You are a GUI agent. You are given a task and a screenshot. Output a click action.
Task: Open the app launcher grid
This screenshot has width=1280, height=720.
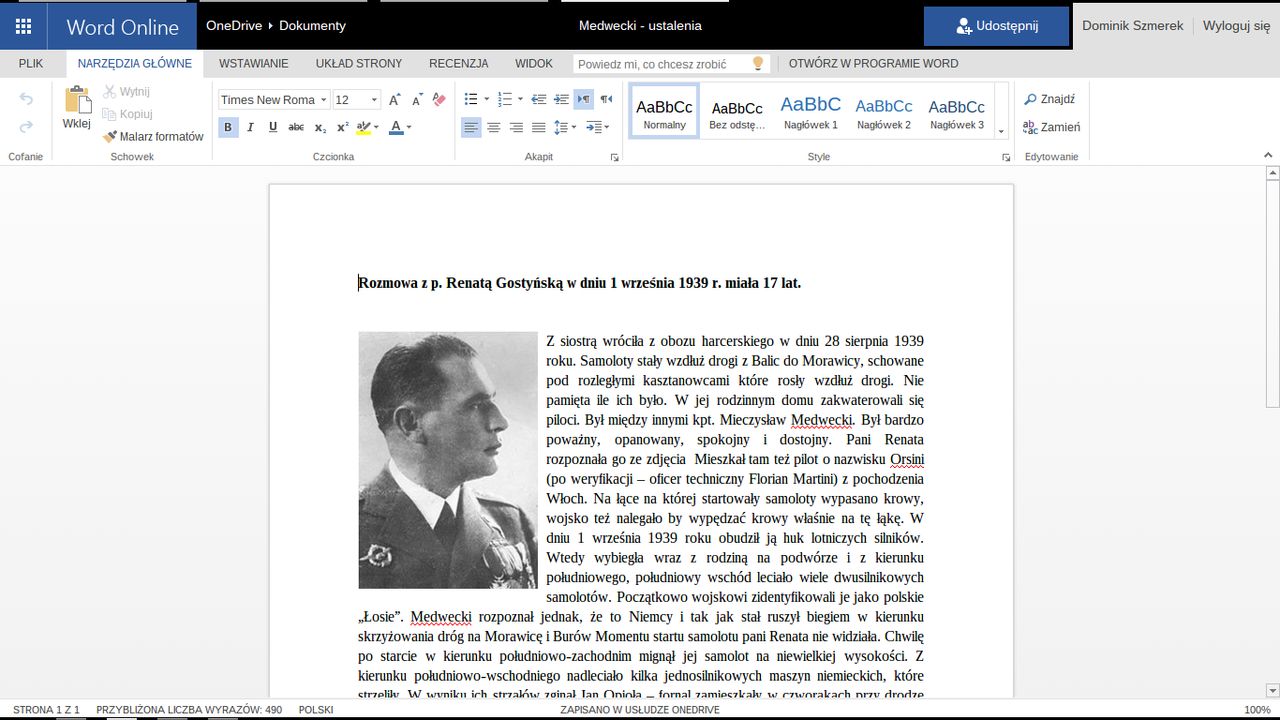pyautogui.click(x=24, y=27)
